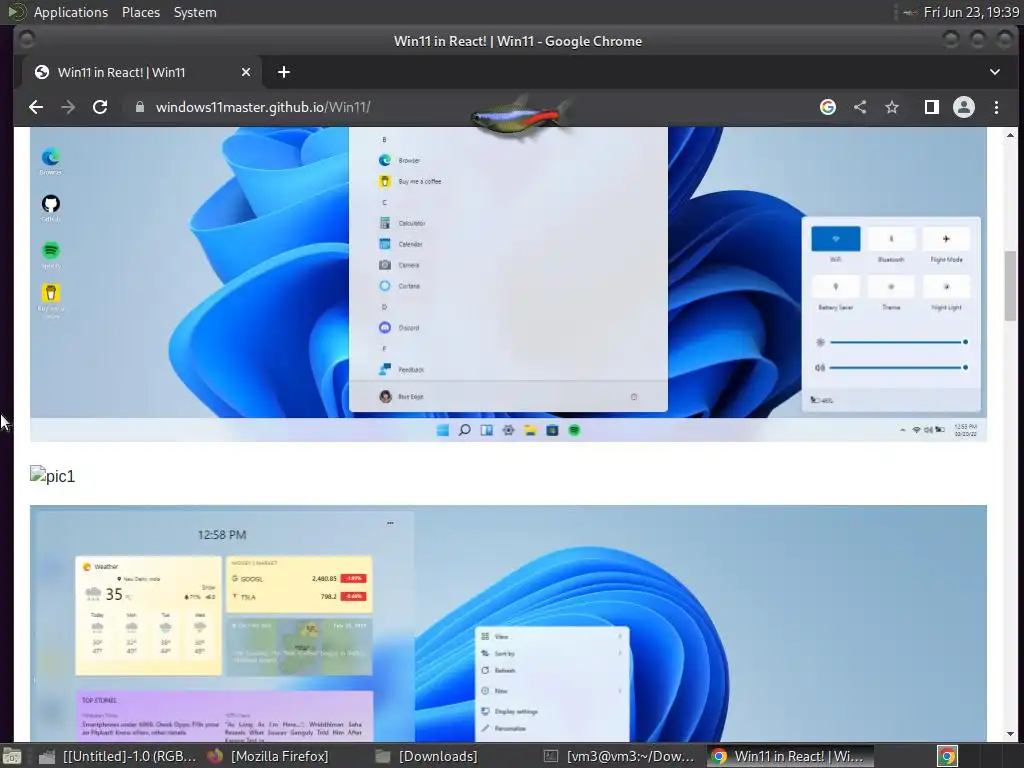Viewport: 1024px width, 768px height.
Task: Click the Buy me a coffee desktop icon
Action: coord(51,301)
